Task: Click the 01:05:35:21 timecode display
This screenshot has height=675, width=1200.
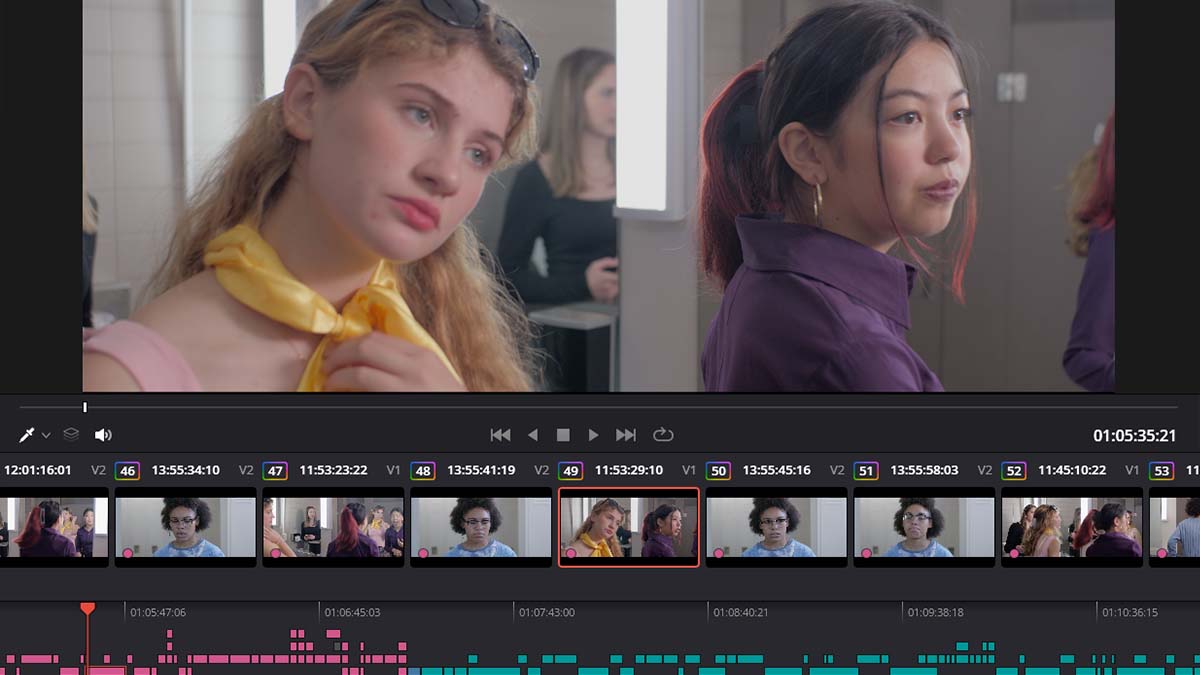Action: tap(1134, 436)
